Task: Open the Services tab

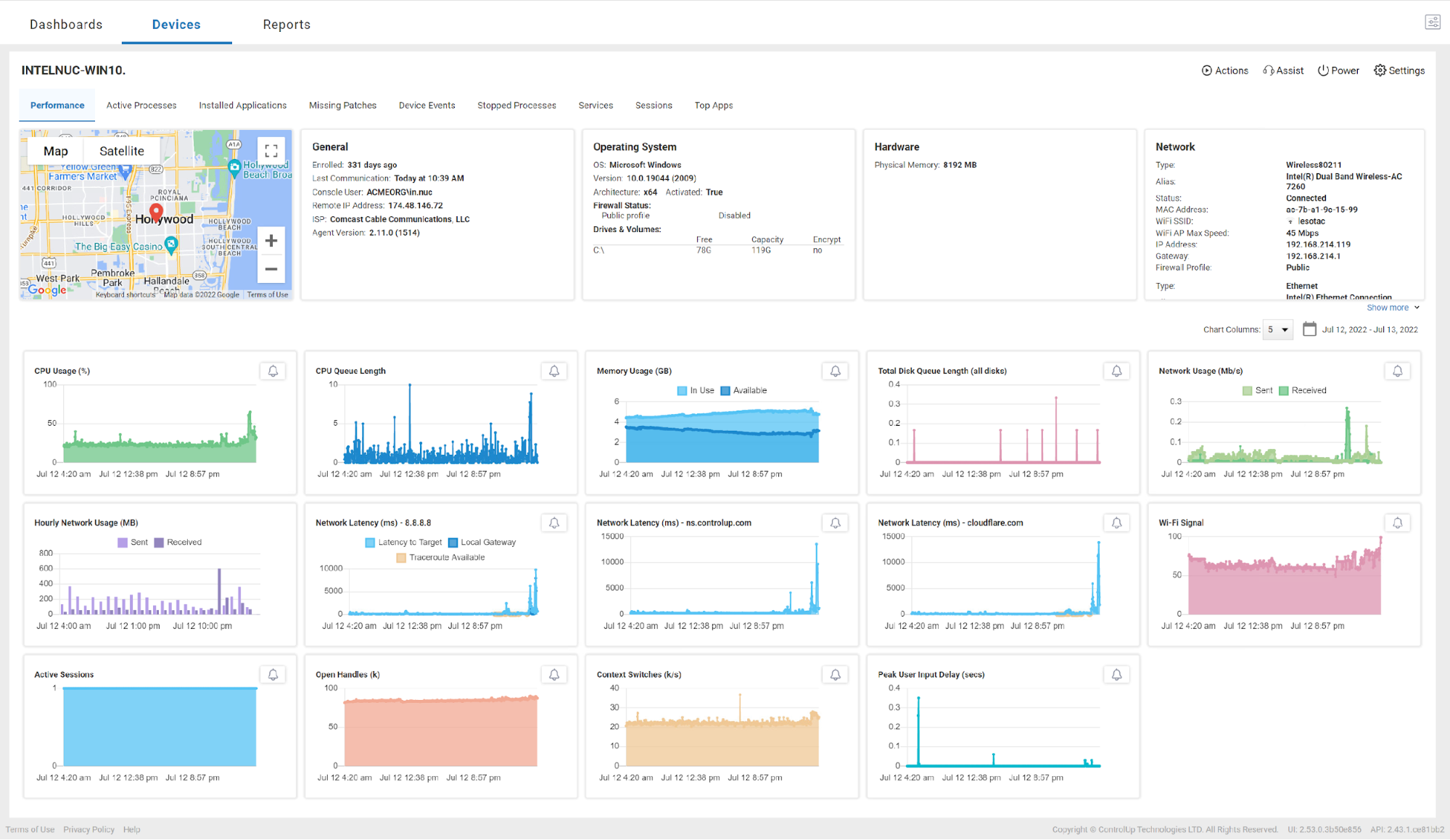Action: pyautogui.click(x=596, y=105)
